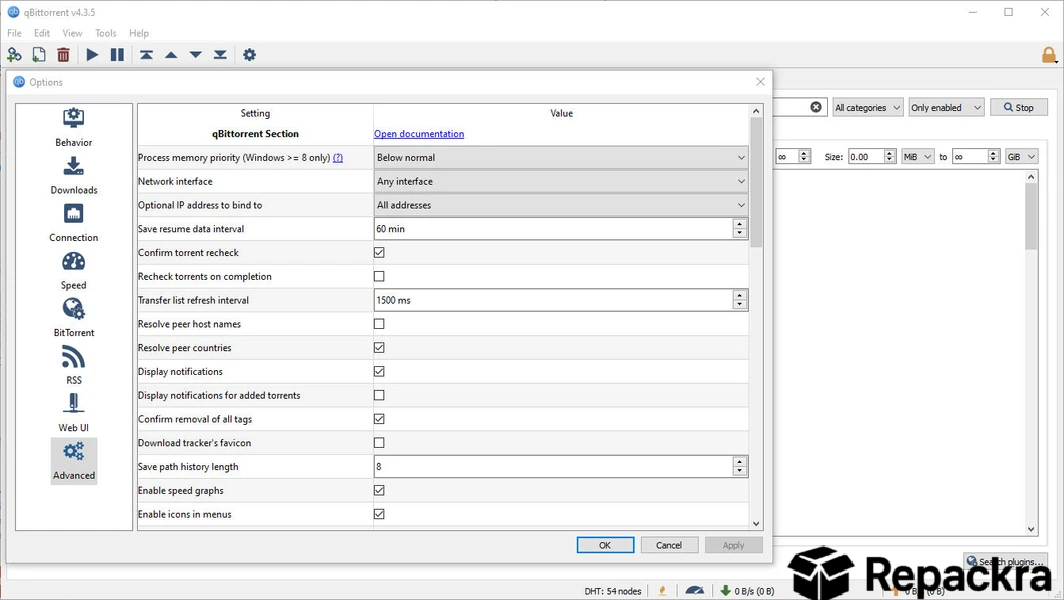Click scroll down arrow of settings list
The height and width of the screenshot is (600, 1064).
tap(757, 523)
